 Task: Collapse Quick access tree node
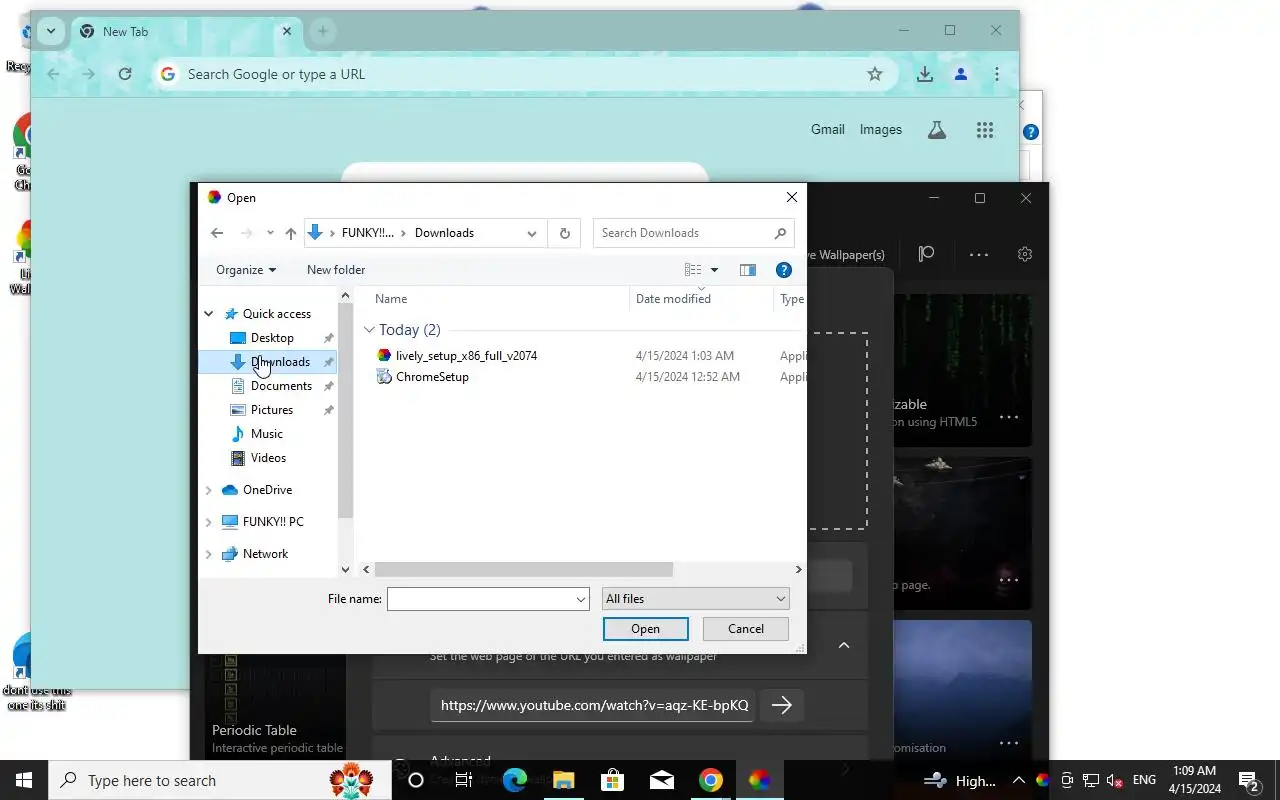(209, 314)
